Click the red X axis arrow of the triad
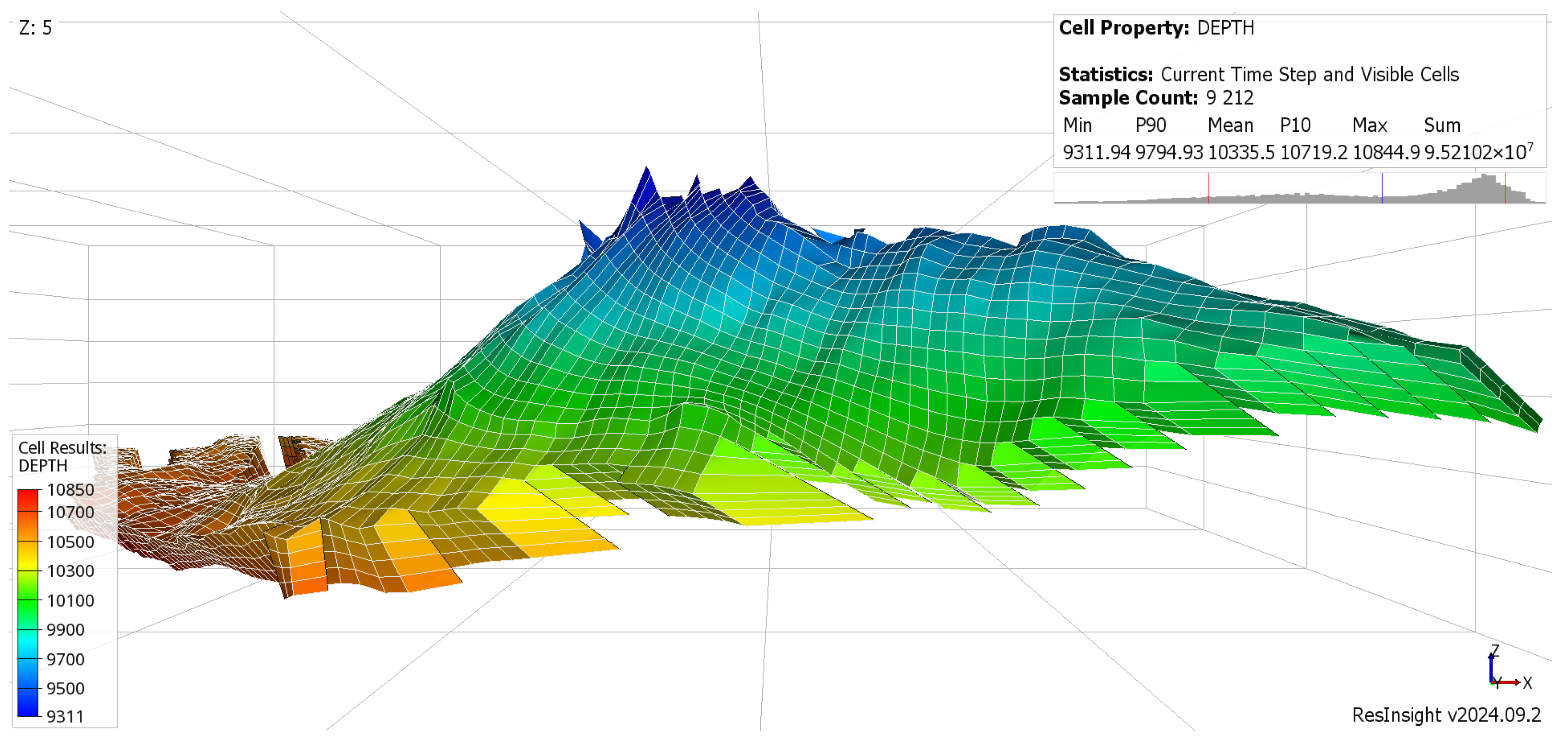This screenshot has height=743, width=1568. 1511,682
